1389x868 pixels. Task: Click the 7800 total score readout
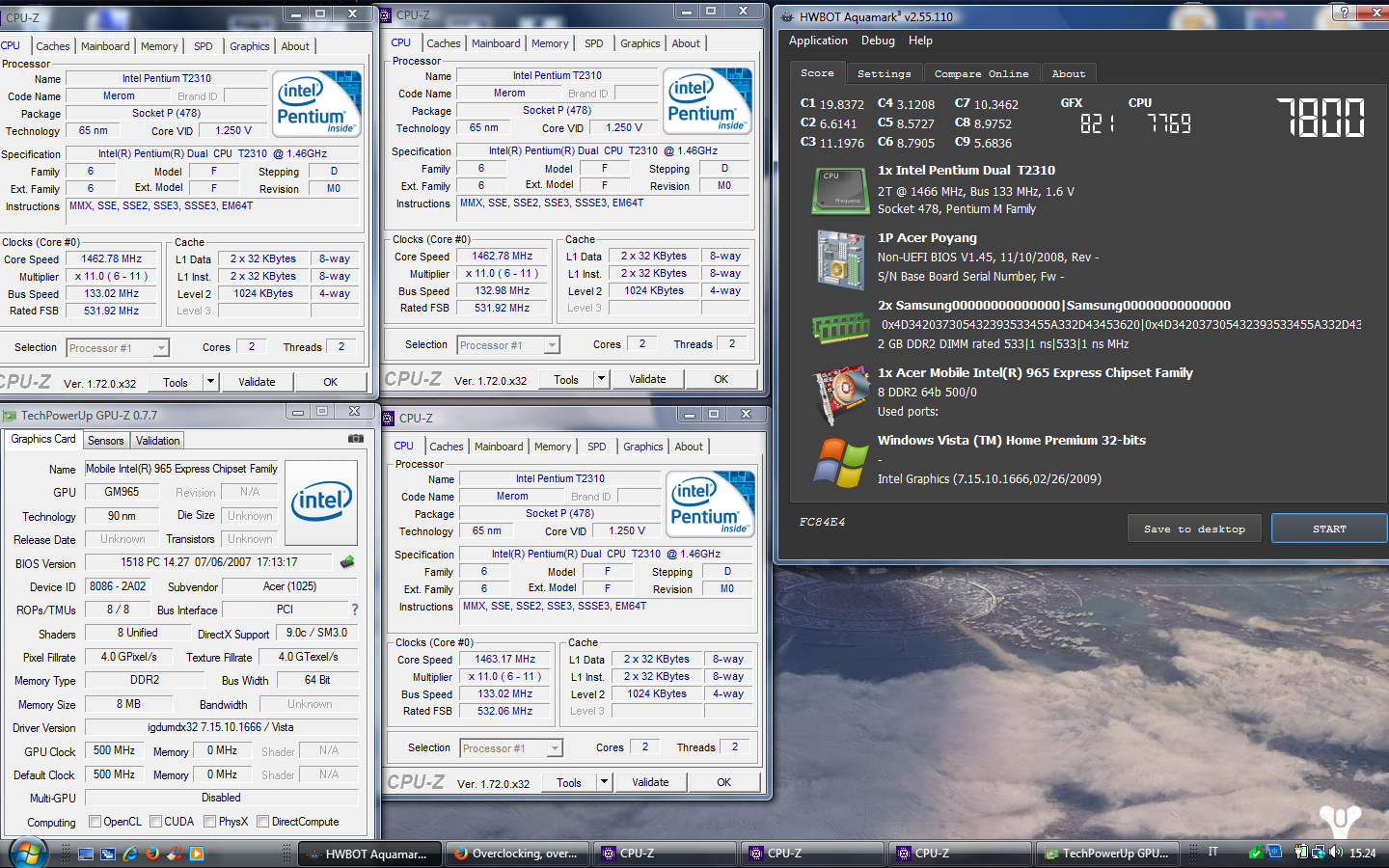pos(1321,118)
